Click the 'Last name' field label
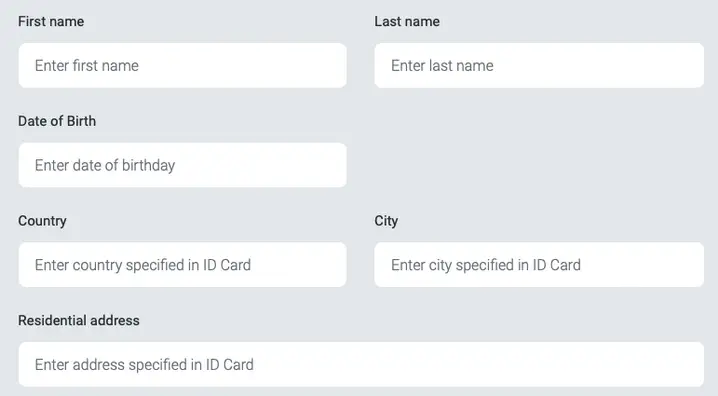This screenshot has height=396, width=718. pyautogui.click(x=407, y=22)
